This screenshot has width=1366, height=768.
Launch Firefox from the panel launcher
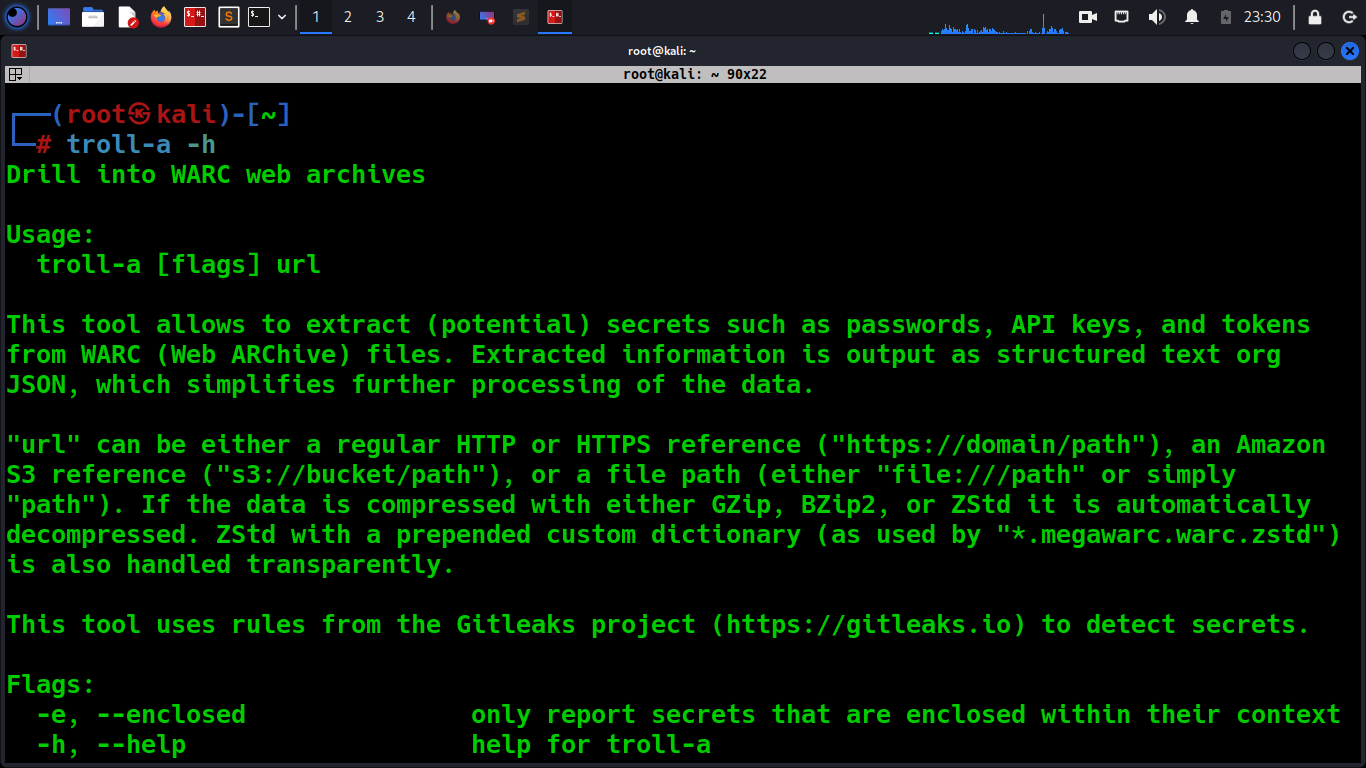(161, 17)
